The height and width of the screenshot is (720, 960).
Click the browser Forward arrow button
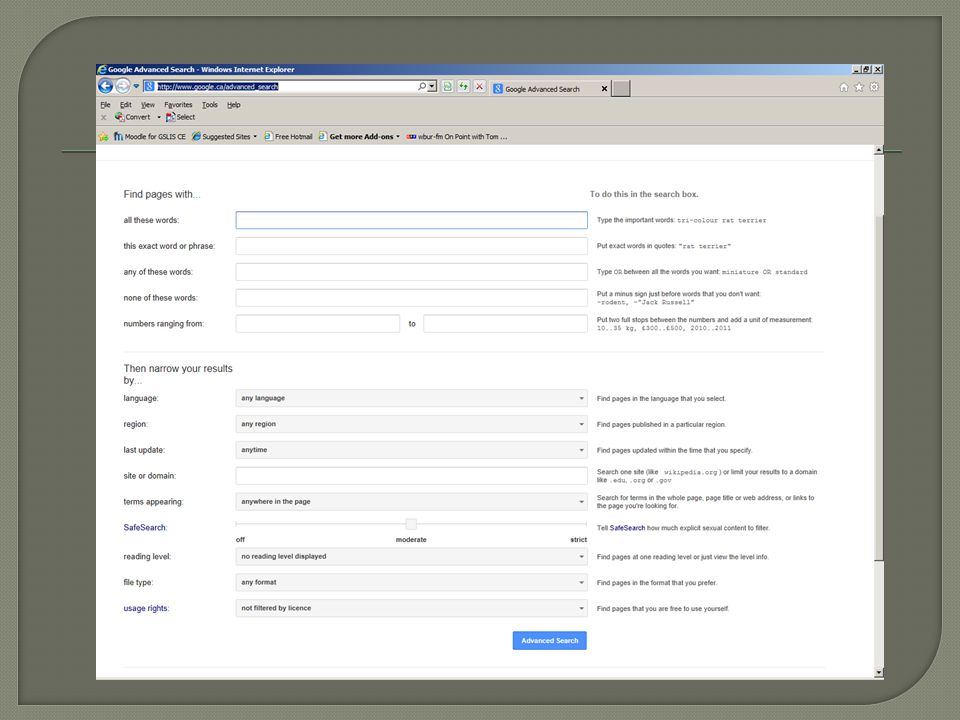click(x=122, y=86)
